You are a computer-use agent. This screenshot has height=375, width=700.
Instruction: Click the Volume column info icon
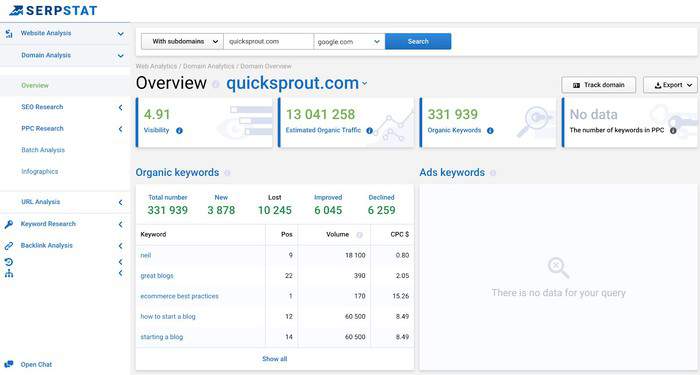pyautogui.click(x=359, y=235)
